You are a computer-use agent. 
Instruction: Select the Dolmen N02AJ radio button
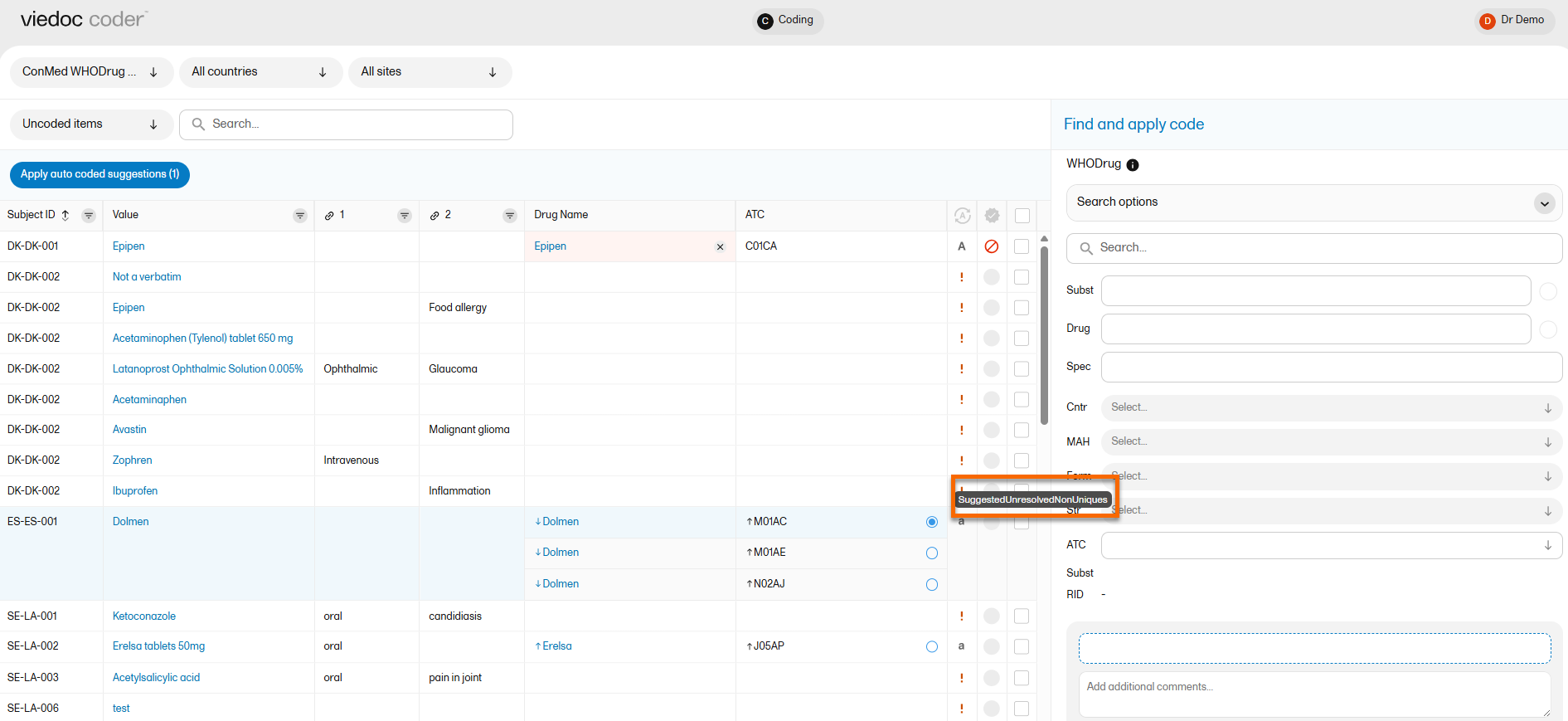(932, 585)
